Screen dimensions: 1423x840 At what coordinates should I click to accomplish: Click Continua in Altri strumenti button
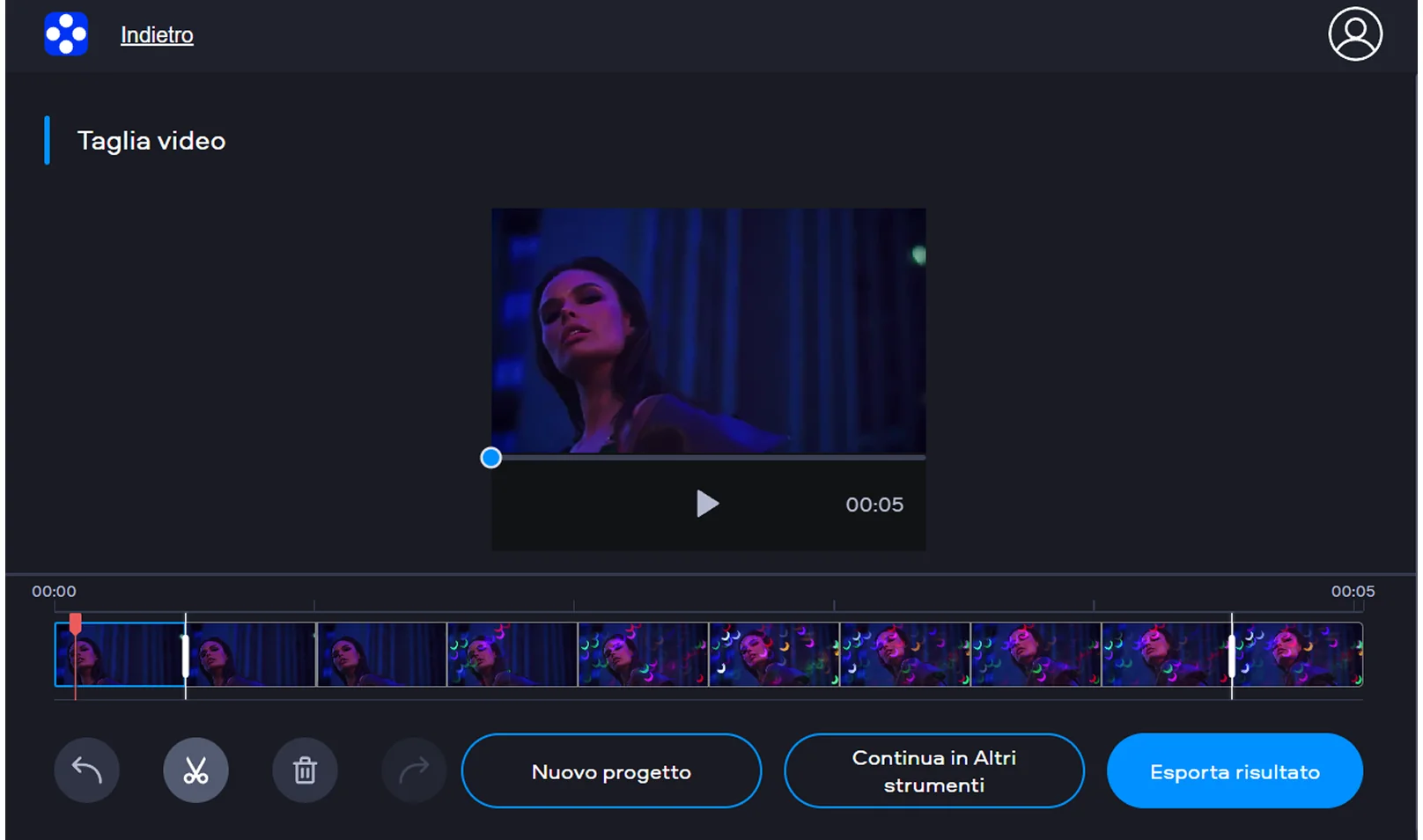click(x=933, y=771)
